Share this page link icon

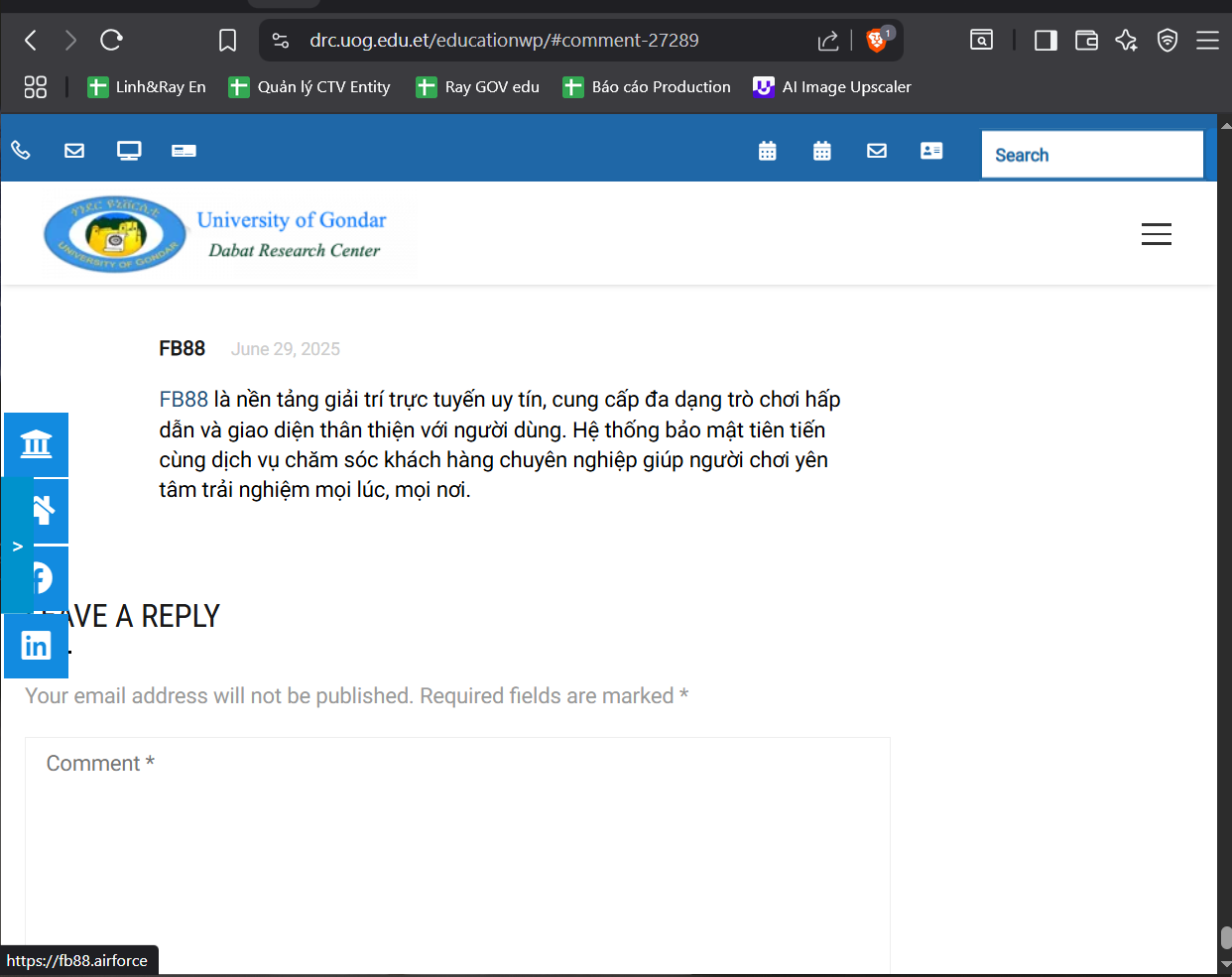(828, 40)
